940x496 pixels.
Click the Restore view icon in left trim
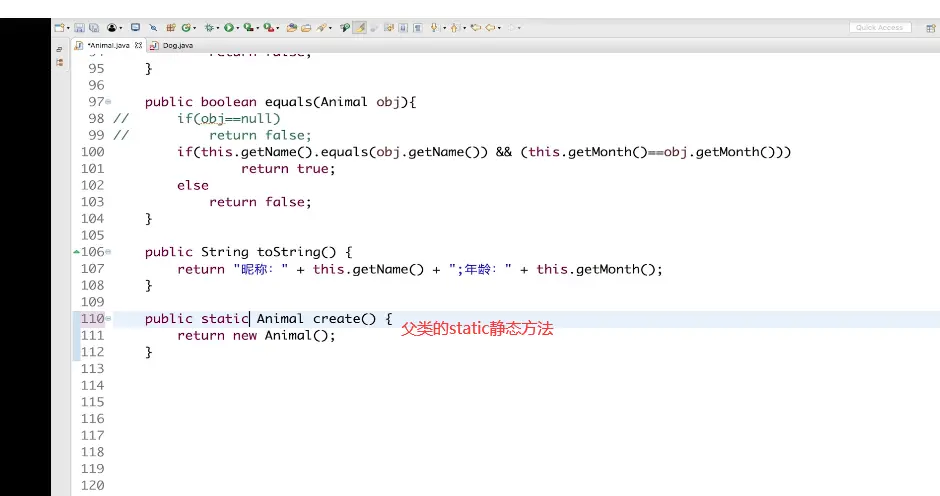pos(59,49)
